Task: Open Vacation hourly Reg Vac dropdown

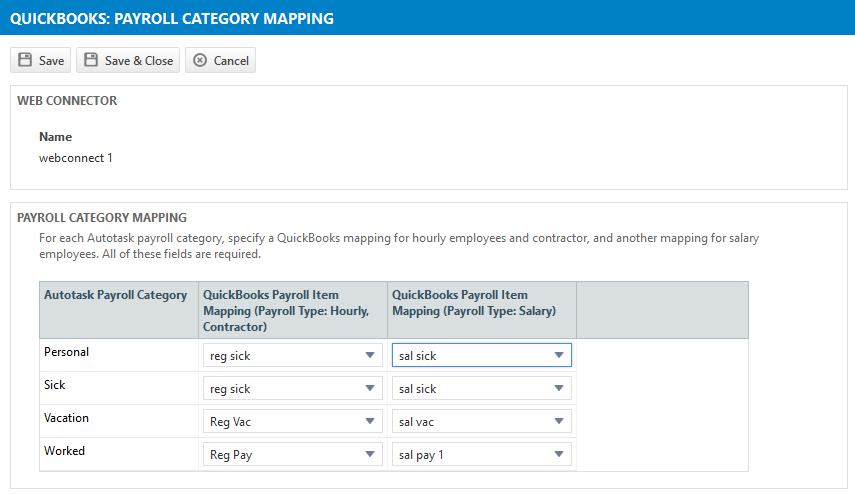Action: coord(293,421)
